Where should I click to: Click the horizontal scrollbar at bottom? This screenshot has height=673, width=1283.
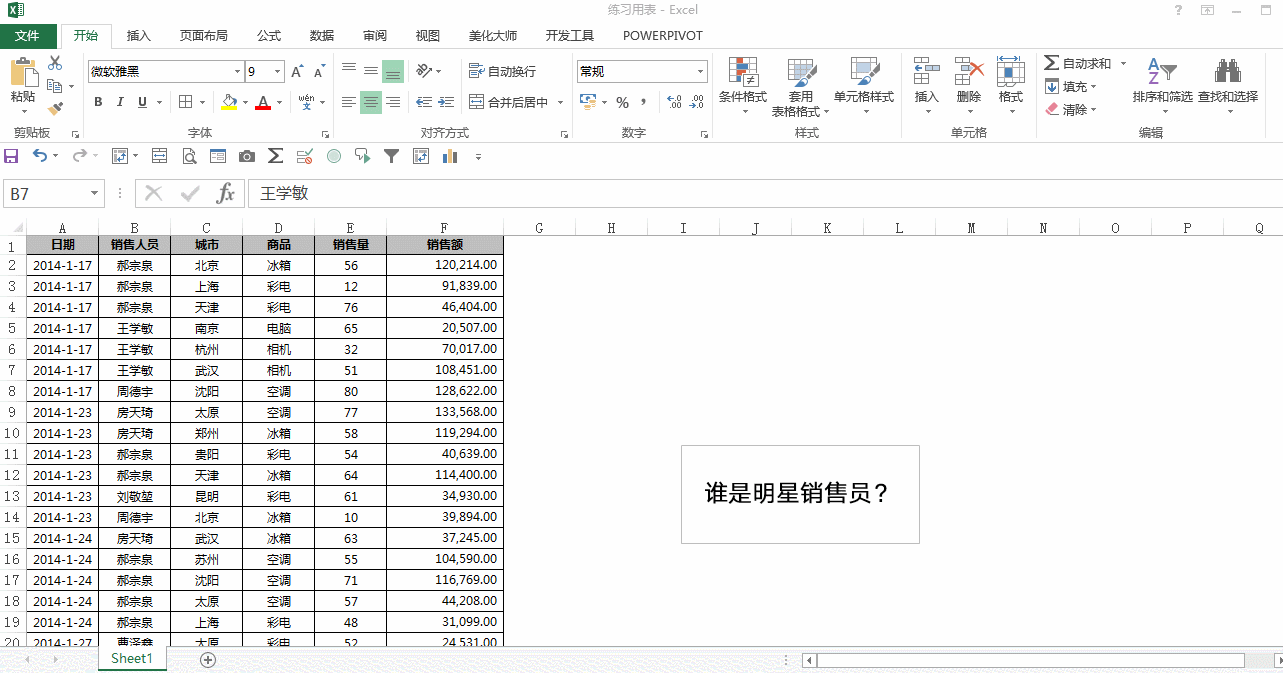(x=1031, y=660)
